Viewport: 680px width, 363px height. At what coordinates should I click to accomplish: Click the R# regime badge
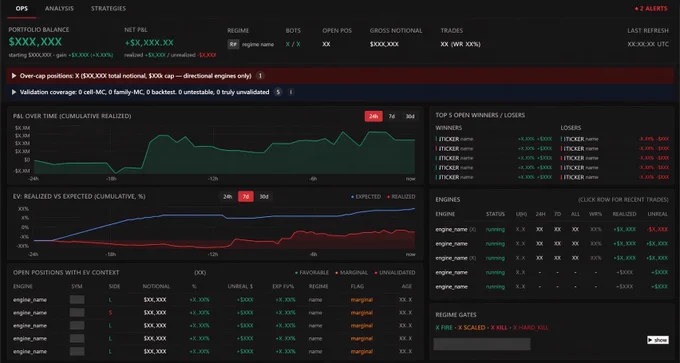(233, 44)
